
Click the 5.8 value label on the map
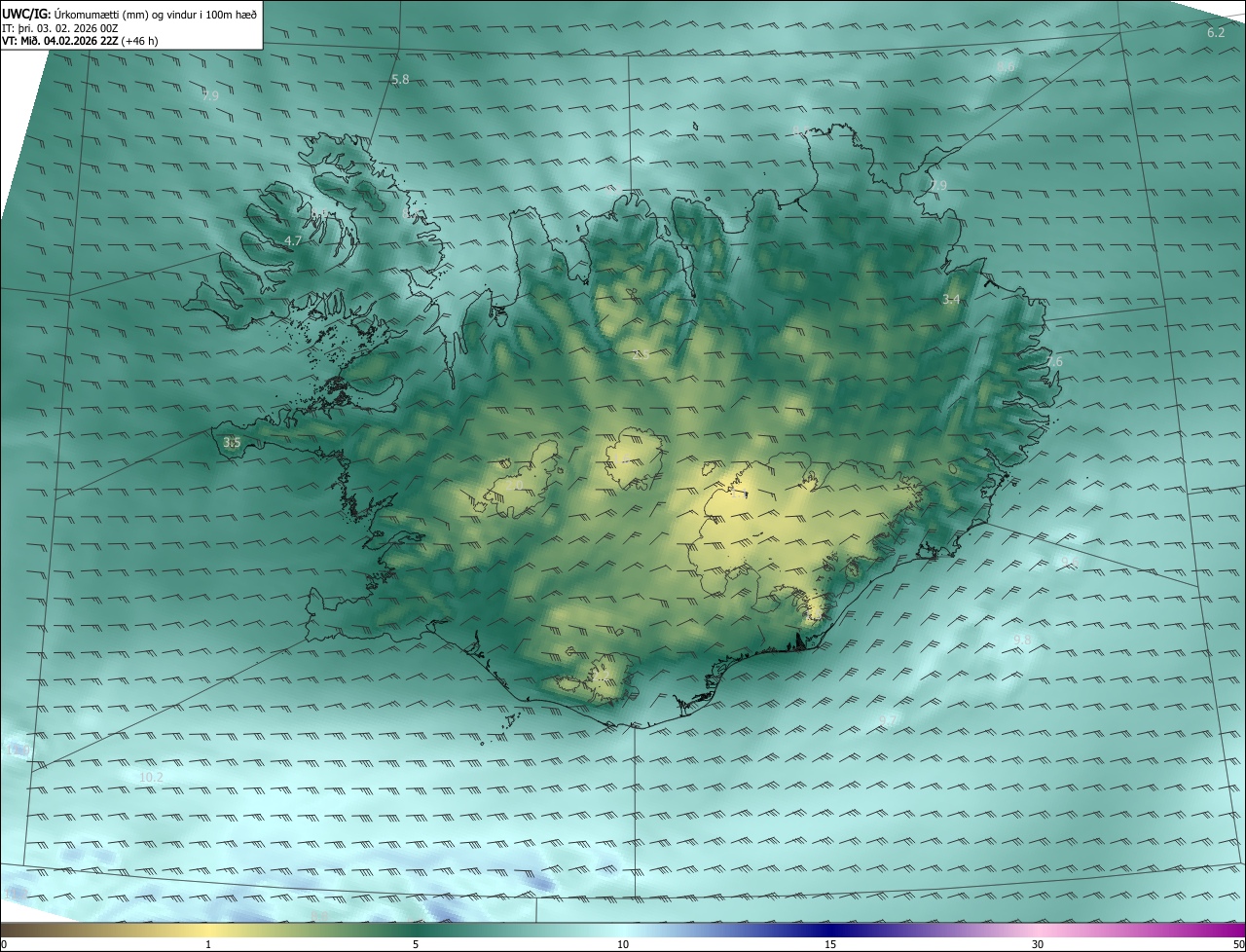coord(400,79)
